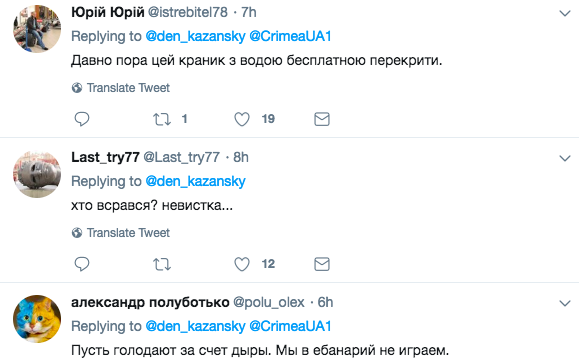Open the blue-yellow cat avatar profile
Viewport: 579px width, 363px height.
(x=37, y=319)
